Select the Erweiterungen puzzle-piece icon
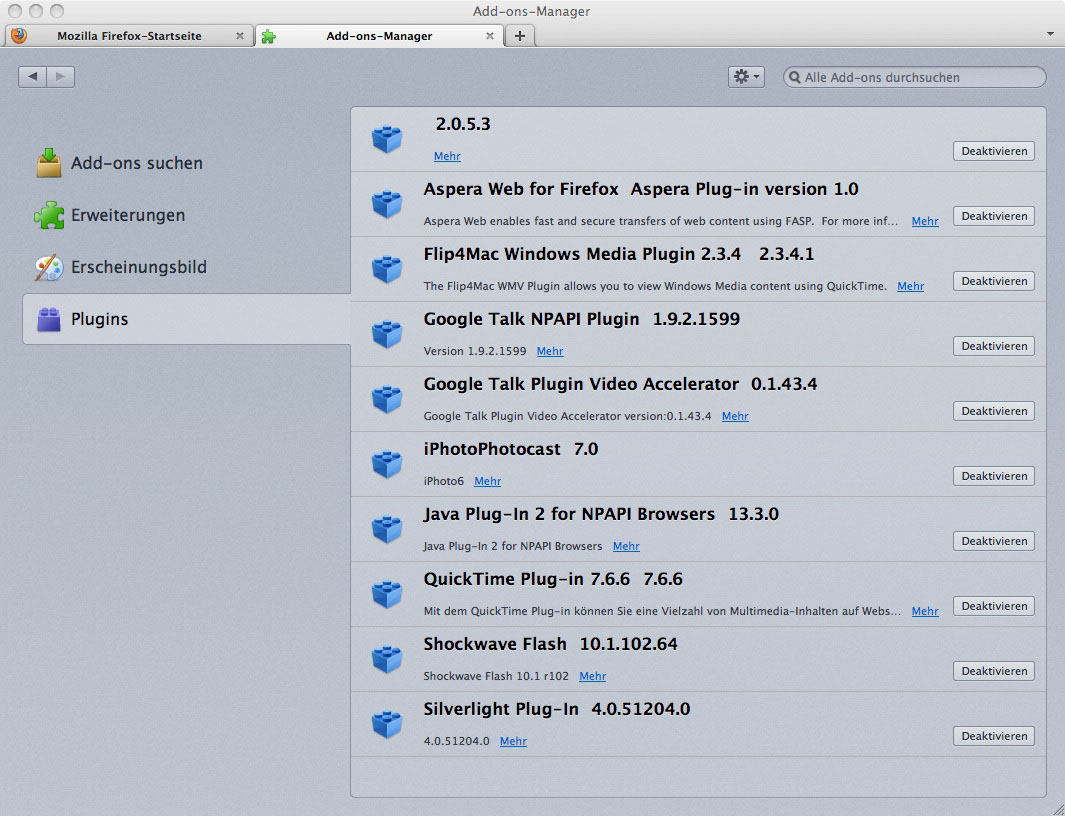 (49, 215)
